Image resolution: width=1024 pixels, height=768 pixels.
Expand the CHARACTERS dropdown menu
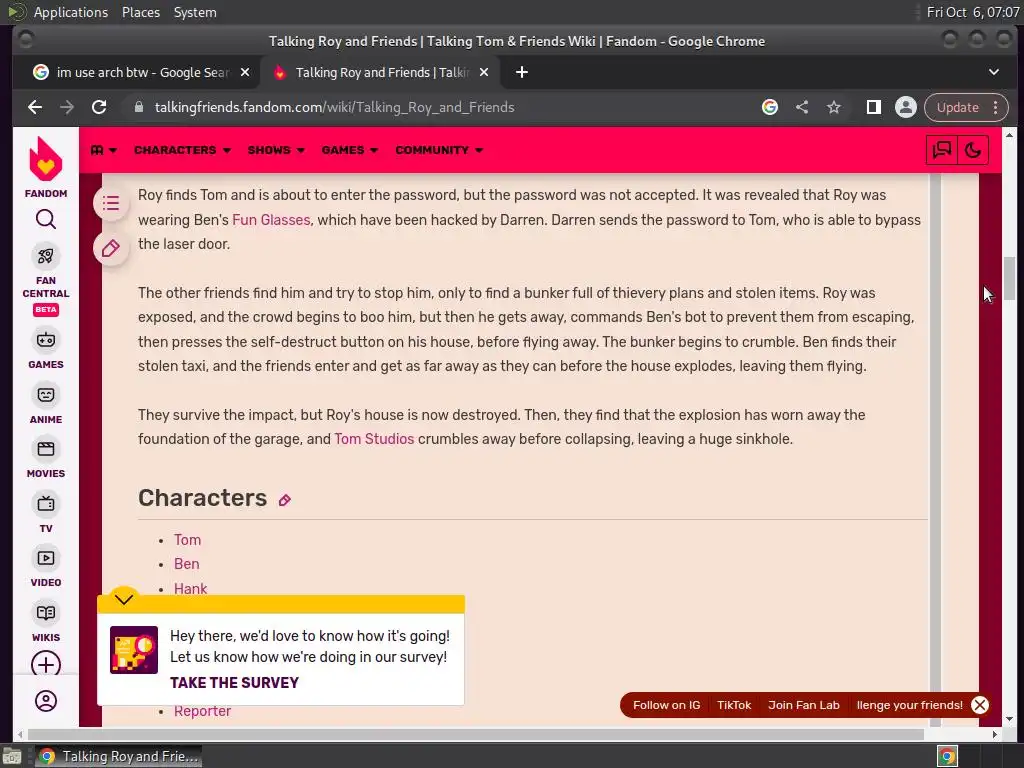(182, 150)
